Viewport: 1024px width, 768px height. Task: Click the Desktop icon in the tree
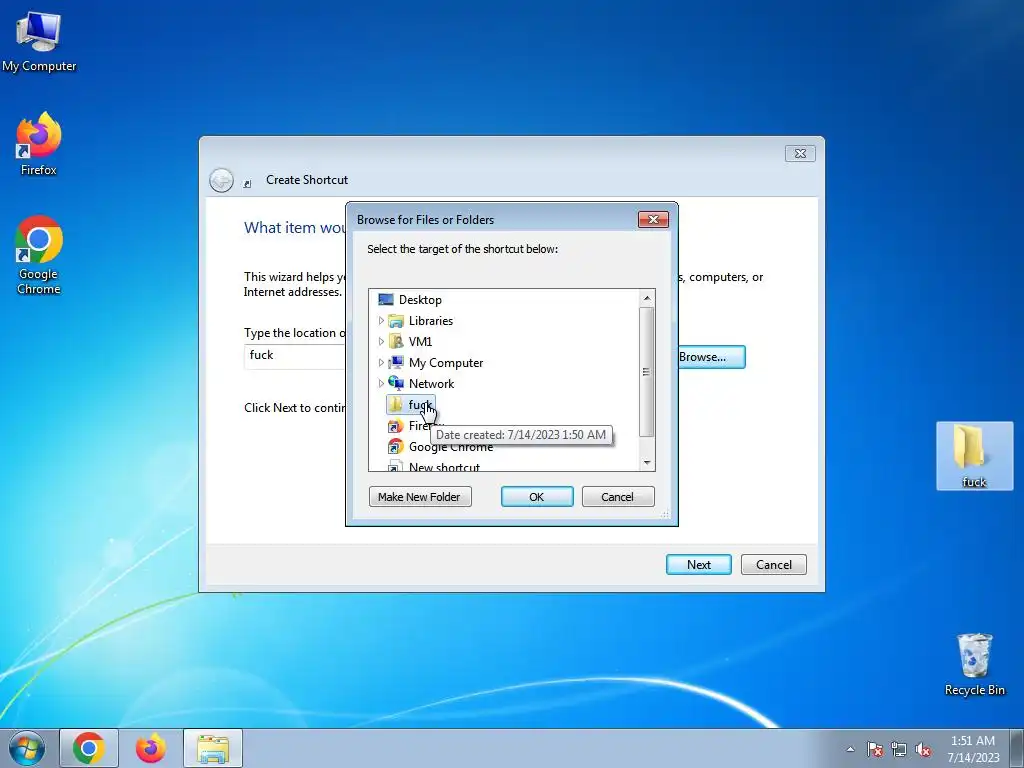click(x=386, y=300)
